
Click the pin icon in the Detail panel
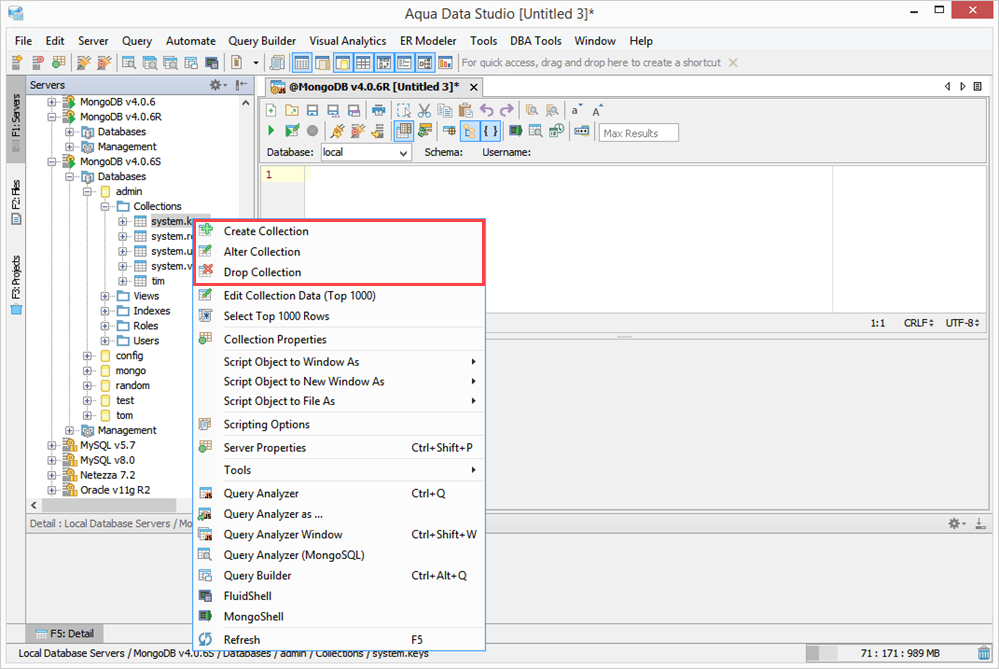point(980,523)
